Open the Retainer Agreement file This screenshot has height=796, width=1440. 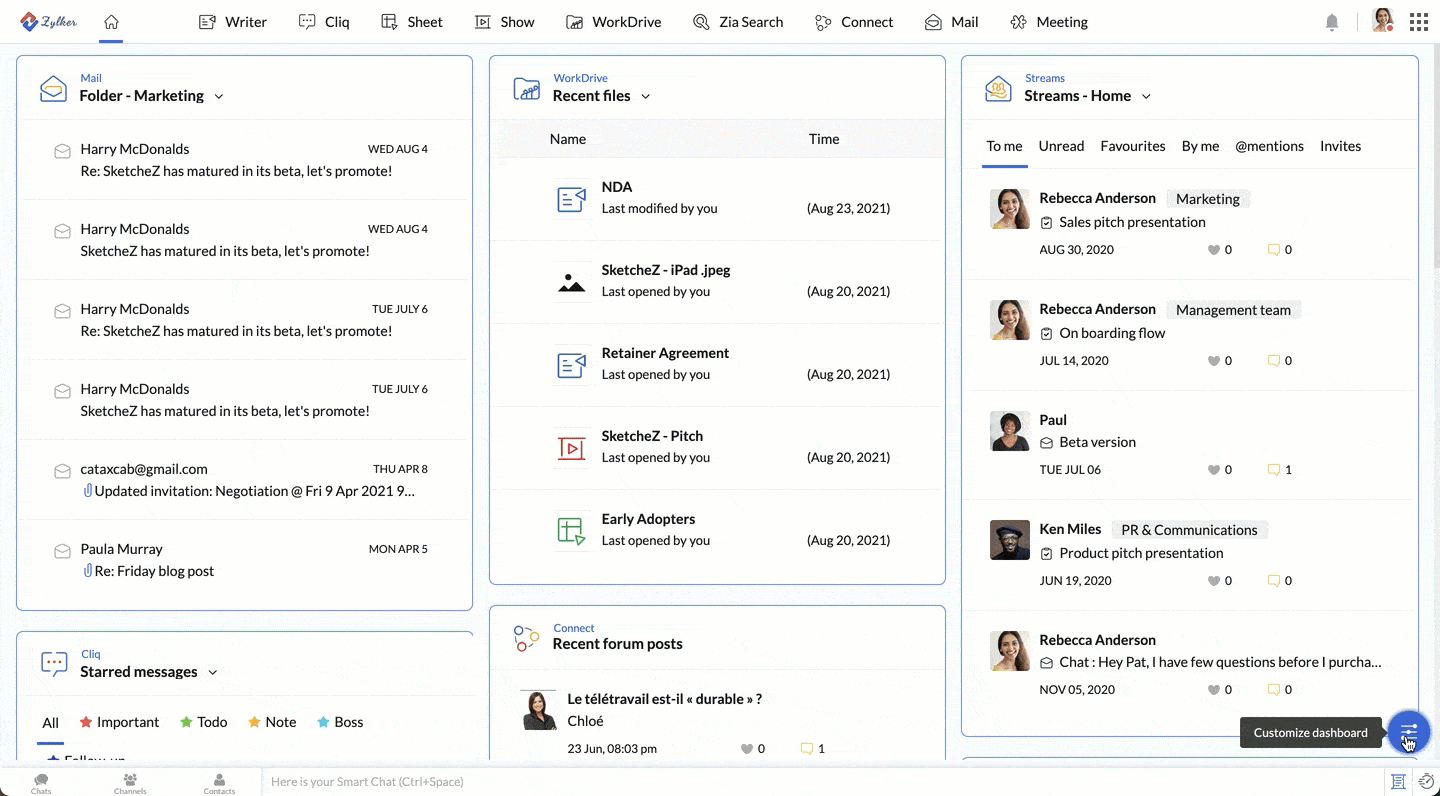click(665, 353)
